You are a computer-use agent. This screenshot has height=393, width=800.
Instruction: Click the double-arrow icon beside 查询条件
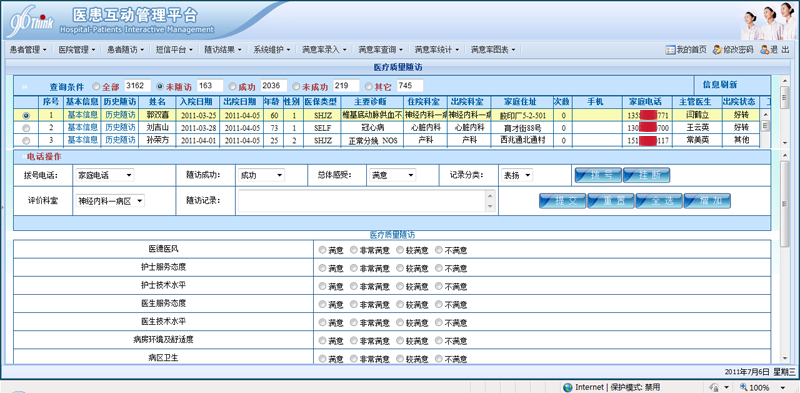(25, 86)
